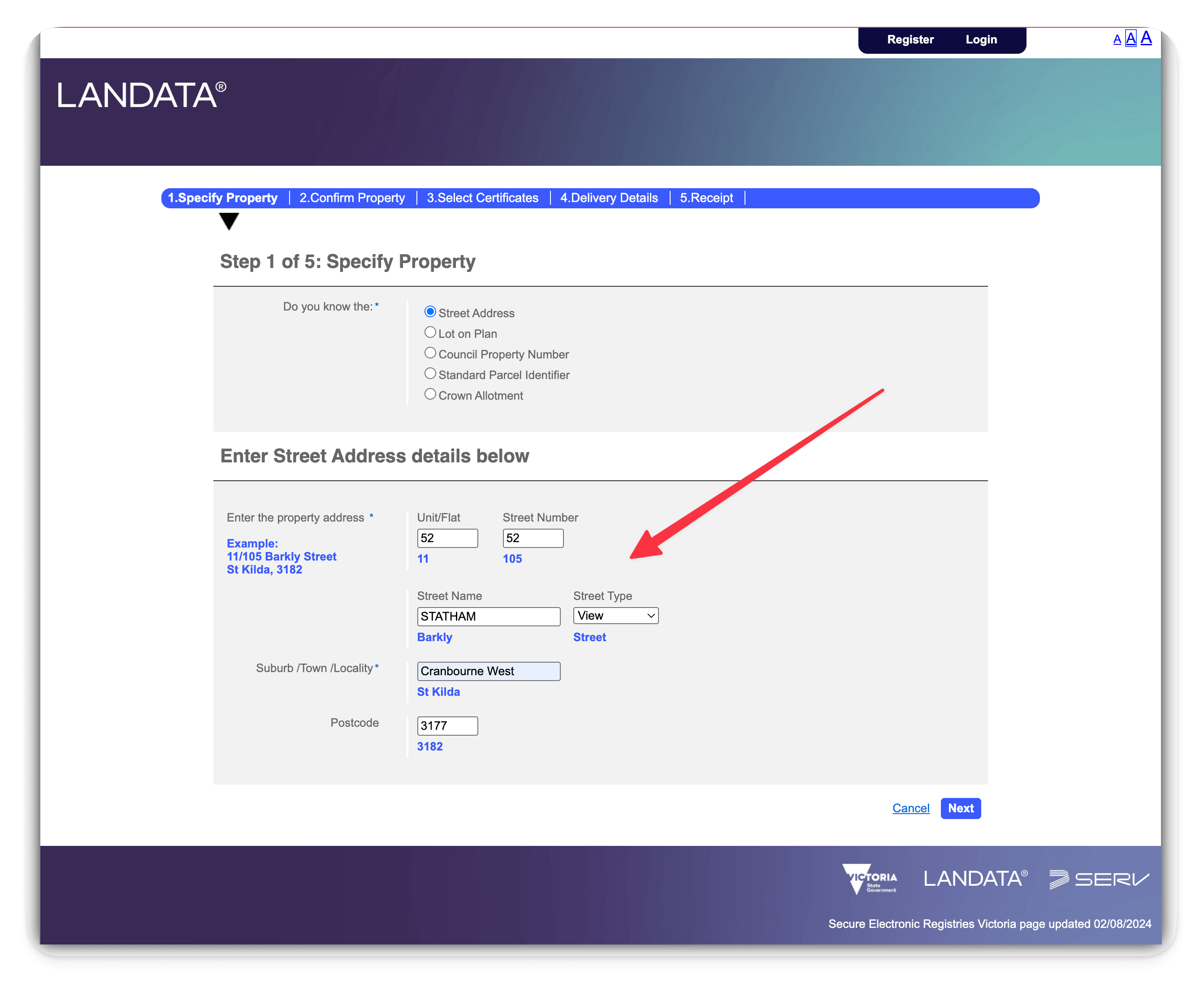Select the large font size A

tap(1146, 37)
